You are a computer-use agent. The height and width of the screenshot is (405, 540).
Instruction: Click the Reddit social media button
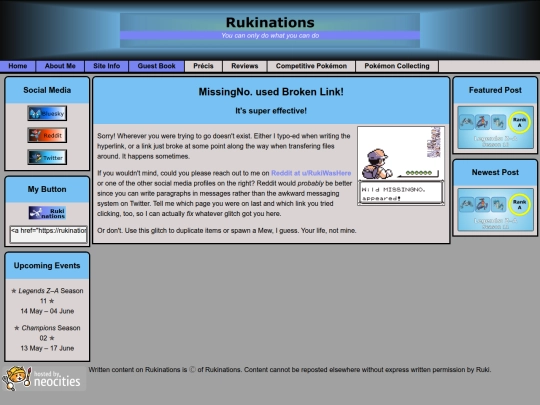47,135
